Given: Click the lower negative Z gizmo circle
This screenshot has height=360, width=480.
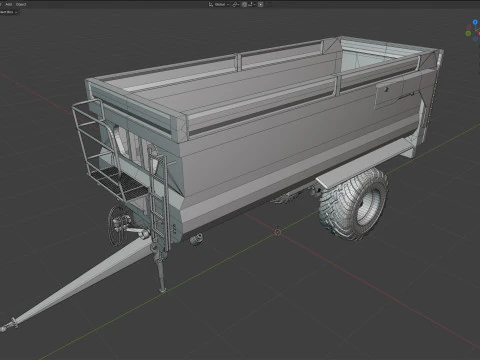Looking at the screenshot, I should [x=475, y=39].
